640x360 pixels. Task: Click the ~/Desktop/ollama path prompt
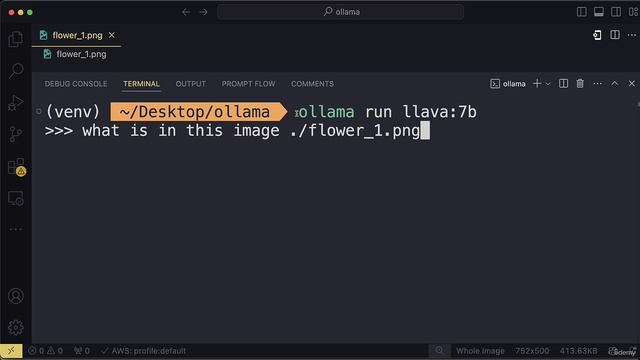click(199, 112)
